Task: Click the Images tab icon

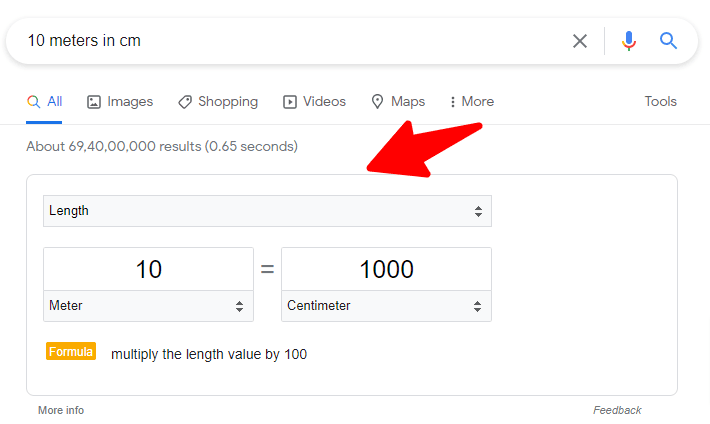Action: pyautogui.click(x=94, y=102)
